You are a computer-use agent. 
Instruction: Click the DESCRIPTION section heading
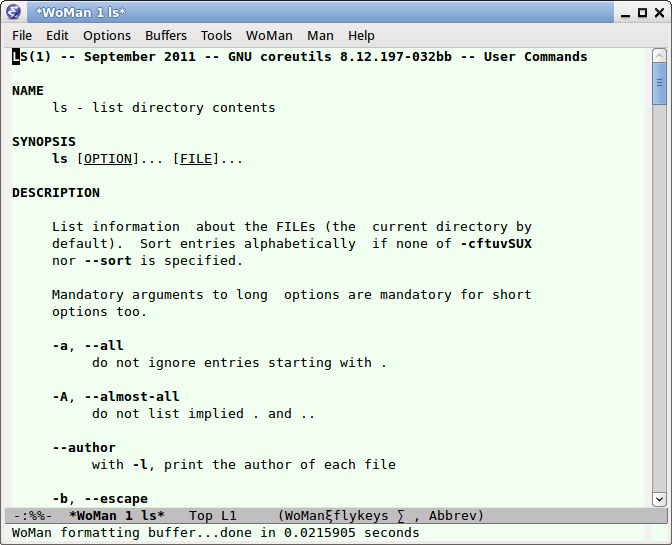coord(56,193)
